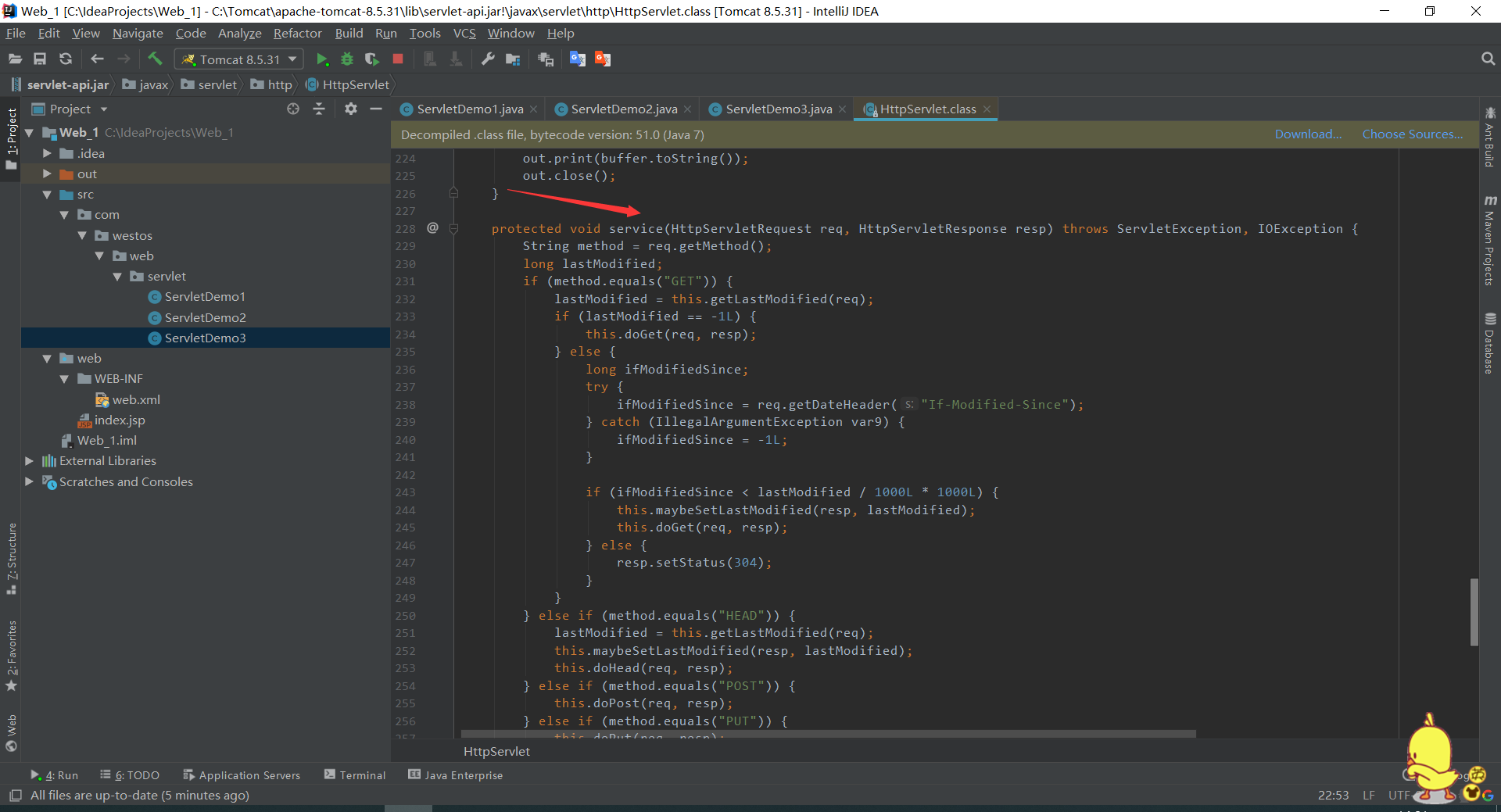Viewport: 1501px width, 812px height.
Task: Stop the running server with red square icon
Action: (397, 59)
